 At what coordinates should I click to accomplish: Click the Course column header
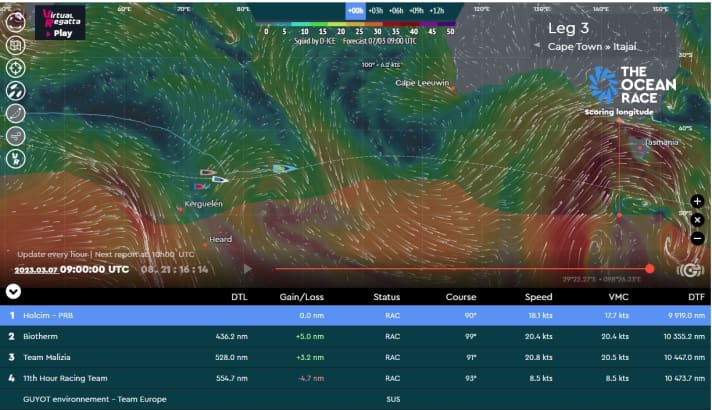461,297
